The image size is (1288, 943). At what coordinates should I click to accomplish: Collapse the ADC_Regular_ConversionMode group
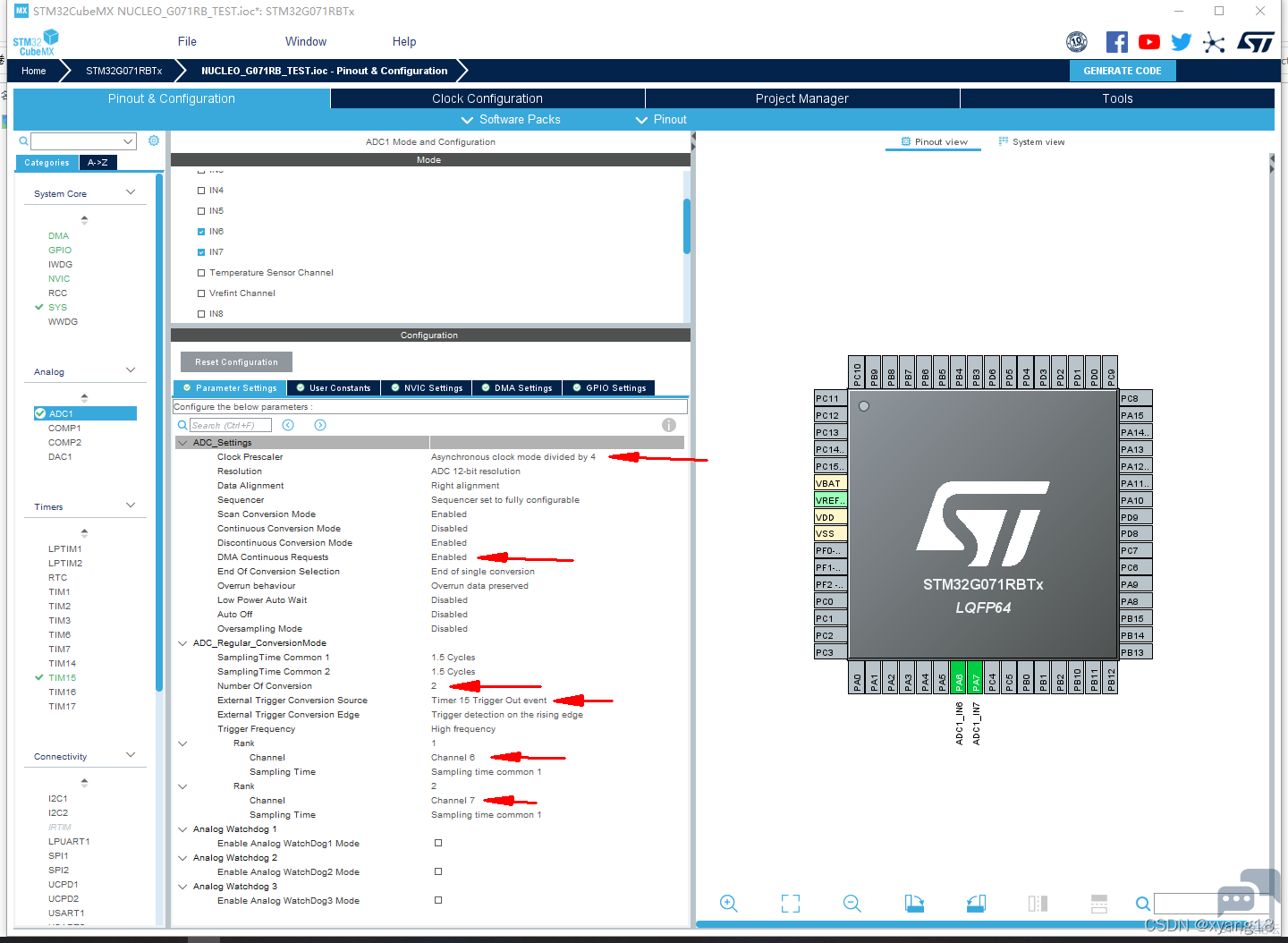[x=182, y=643]
